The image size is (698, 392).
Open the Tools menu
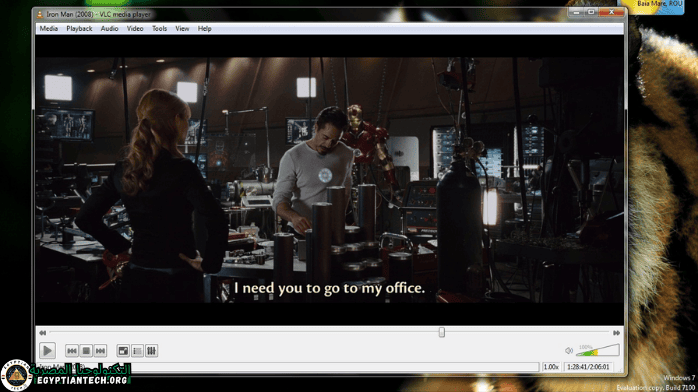tap(159, 28)
